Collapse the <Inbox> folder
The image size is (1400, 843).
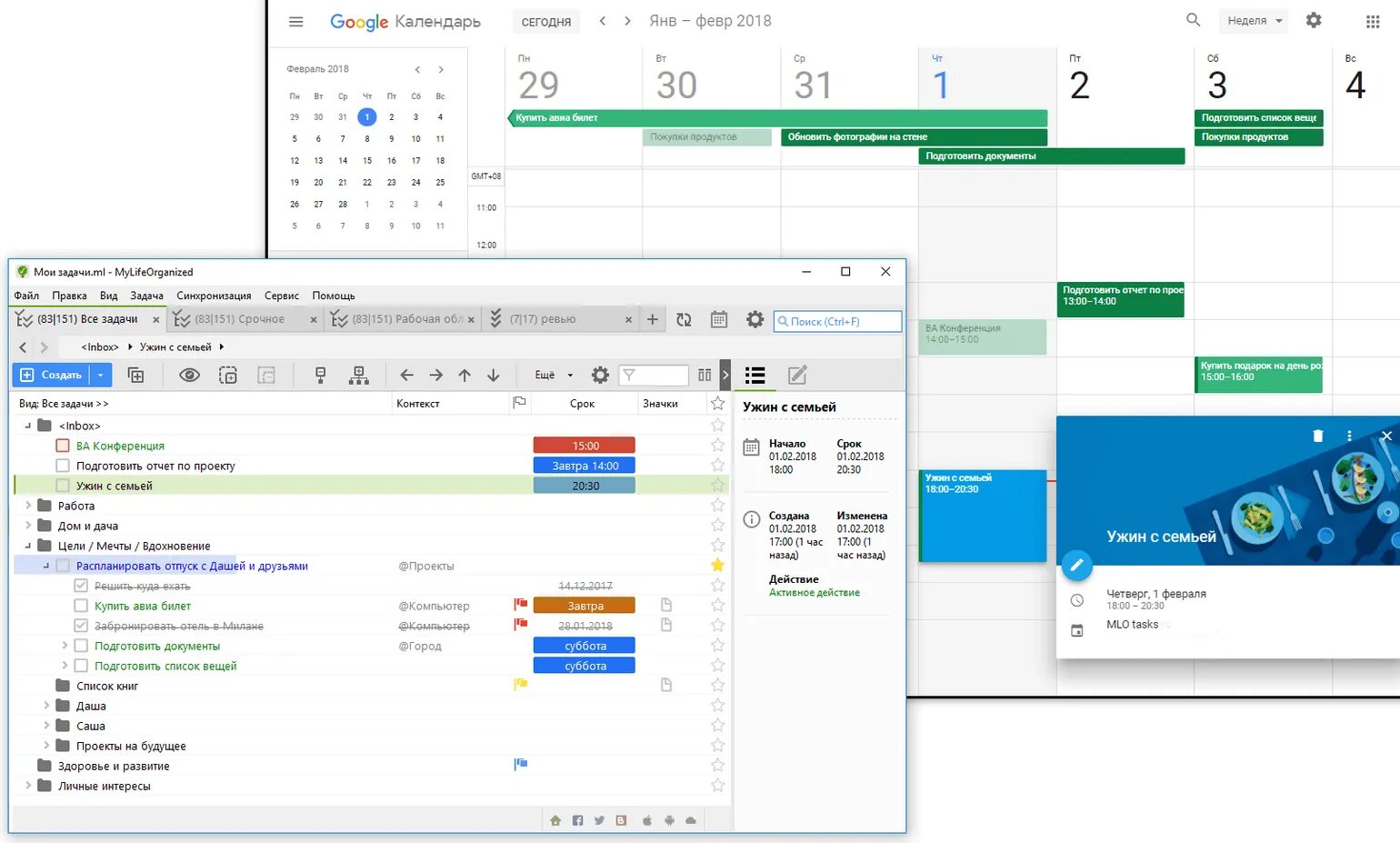tap(28, 426)
